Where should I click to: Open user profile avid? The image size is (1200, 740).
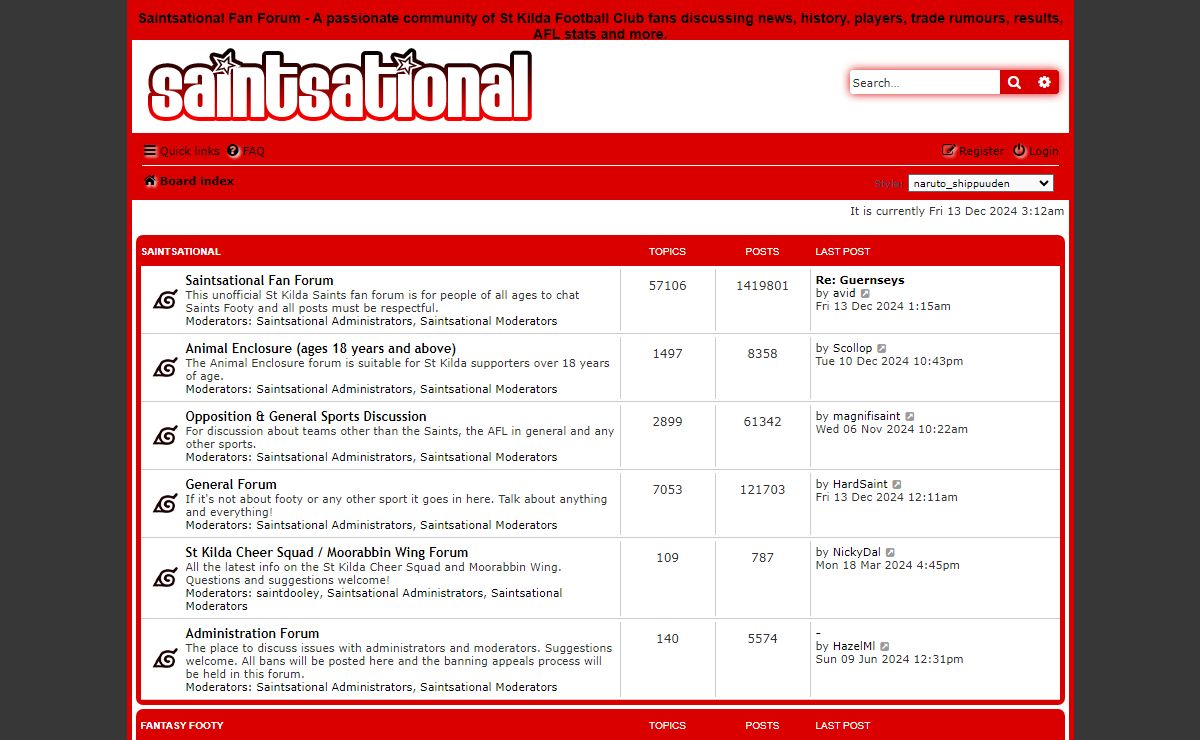coord(844,293)
